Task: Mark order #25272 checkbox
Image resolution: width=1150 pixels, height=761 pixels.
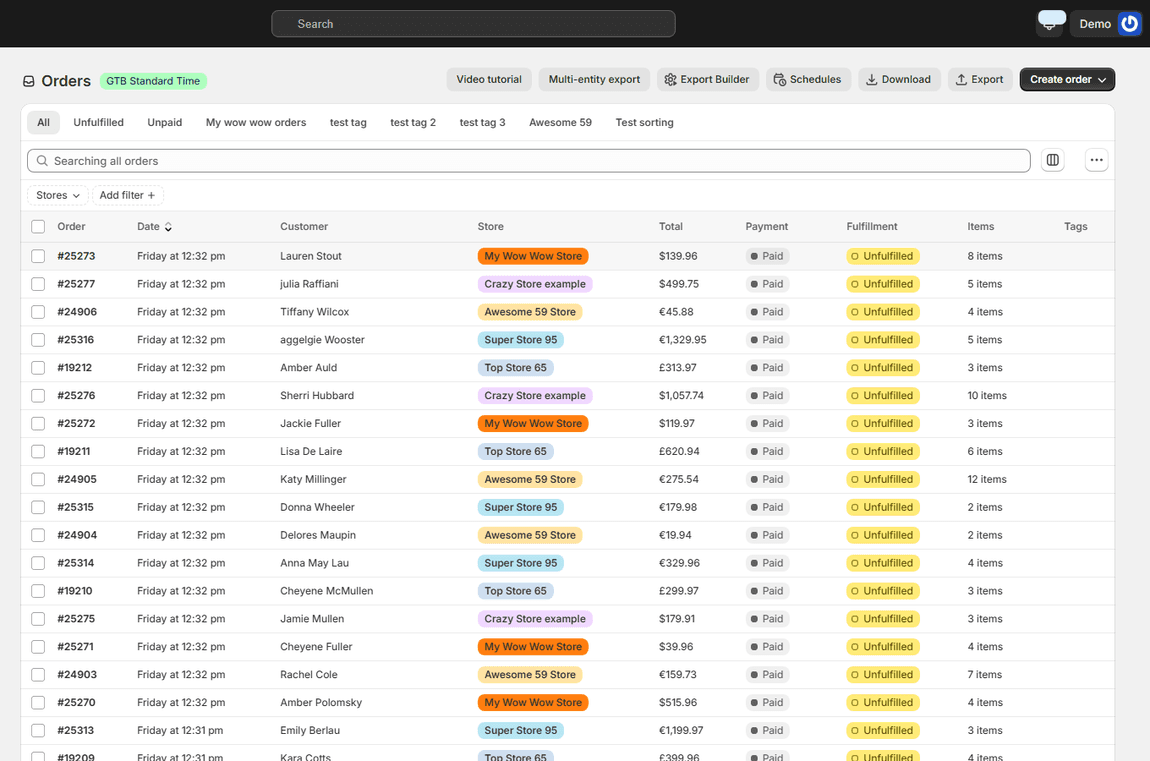Action: coord(38,423)
